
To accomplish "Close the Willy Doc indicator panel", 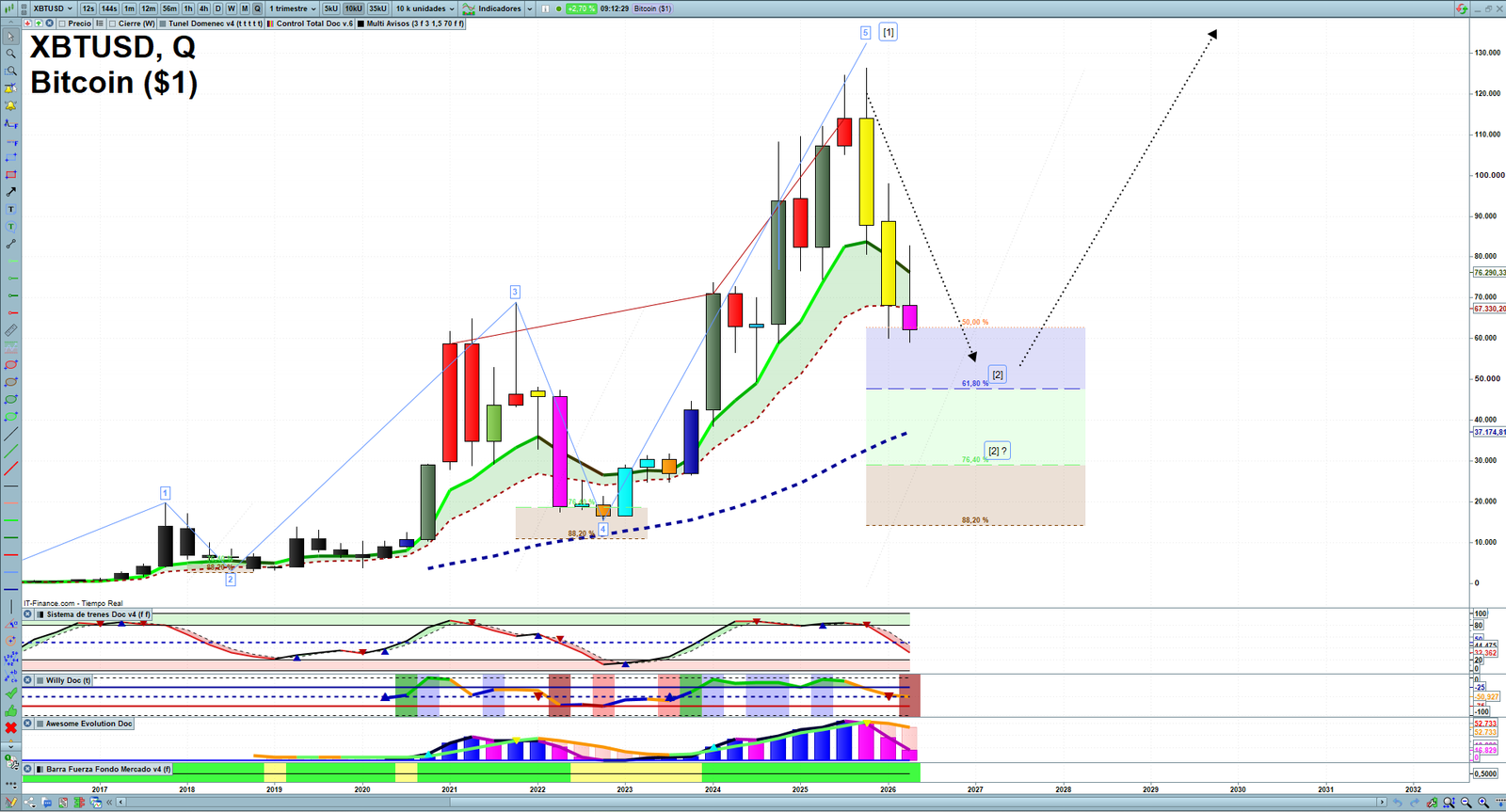I will pos(27,680).
